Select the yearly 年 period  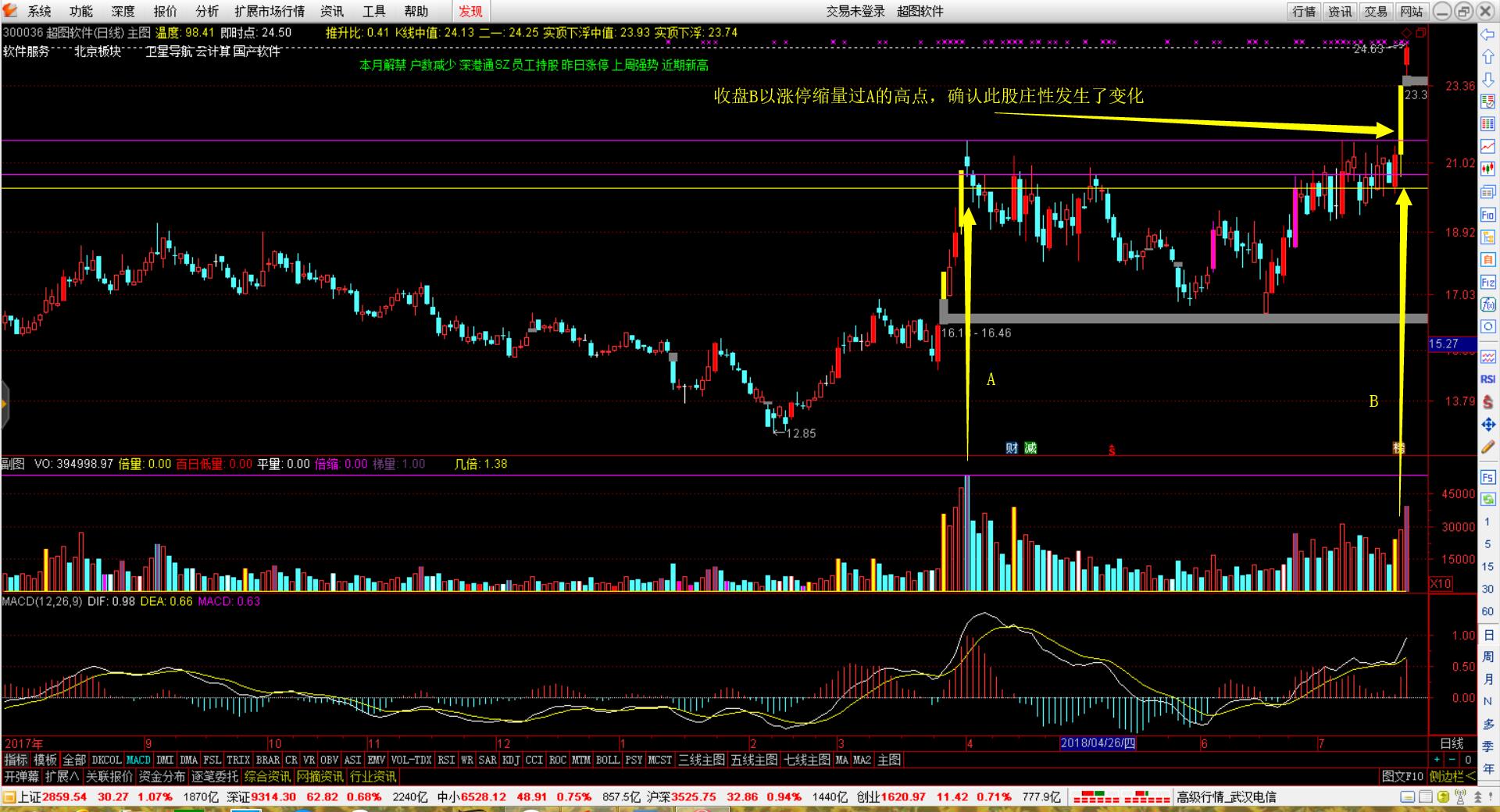[1487, 768]
